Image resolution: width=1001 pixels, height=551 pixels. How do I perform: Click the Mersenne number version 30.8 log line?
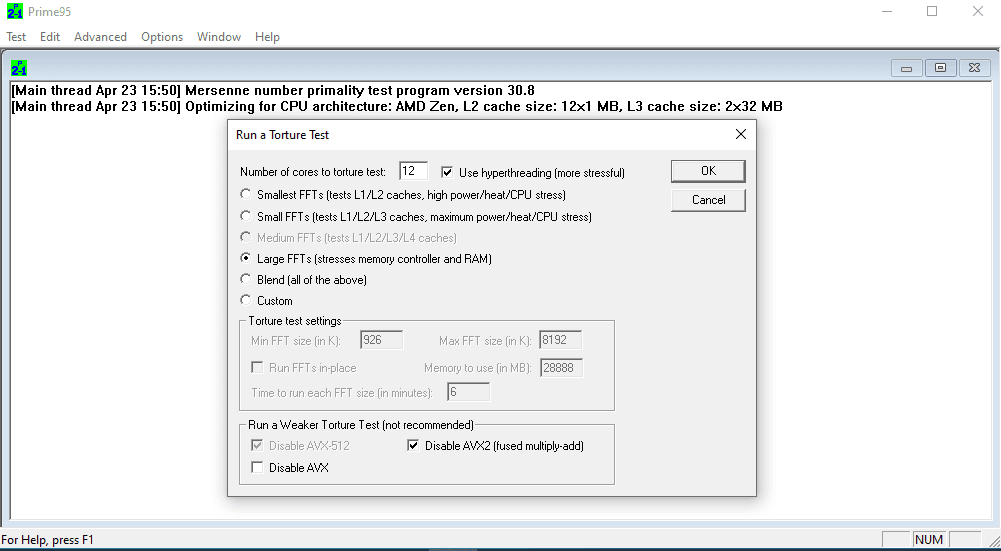point(273,90)
